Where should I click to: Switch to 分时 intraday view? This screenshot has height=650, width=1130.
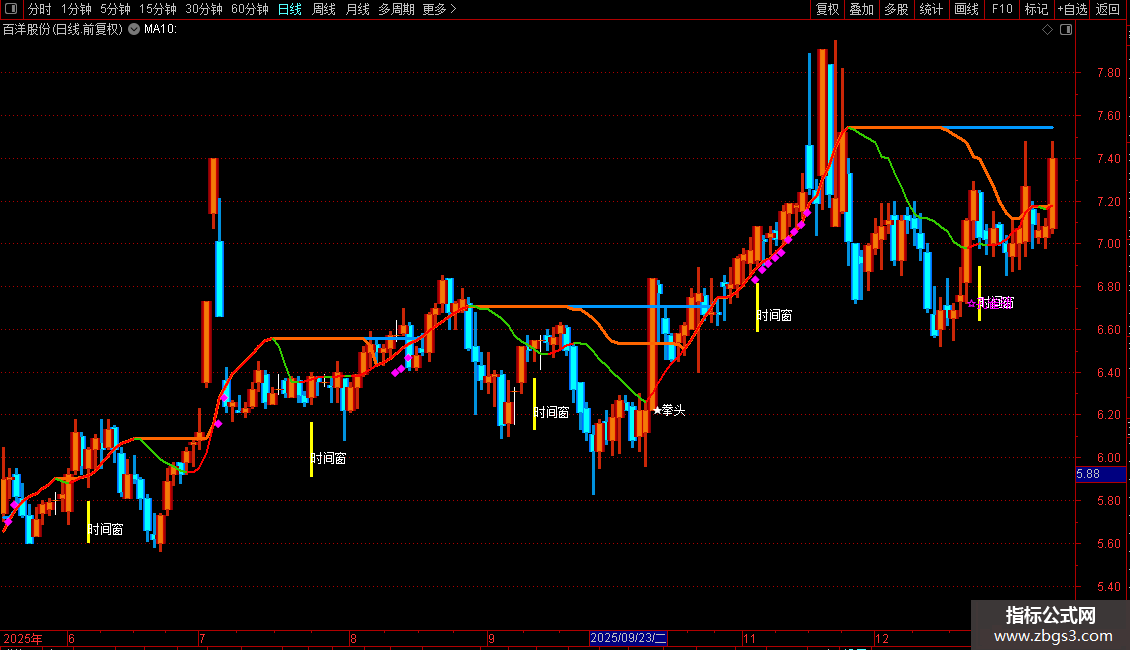coord(40,9)
